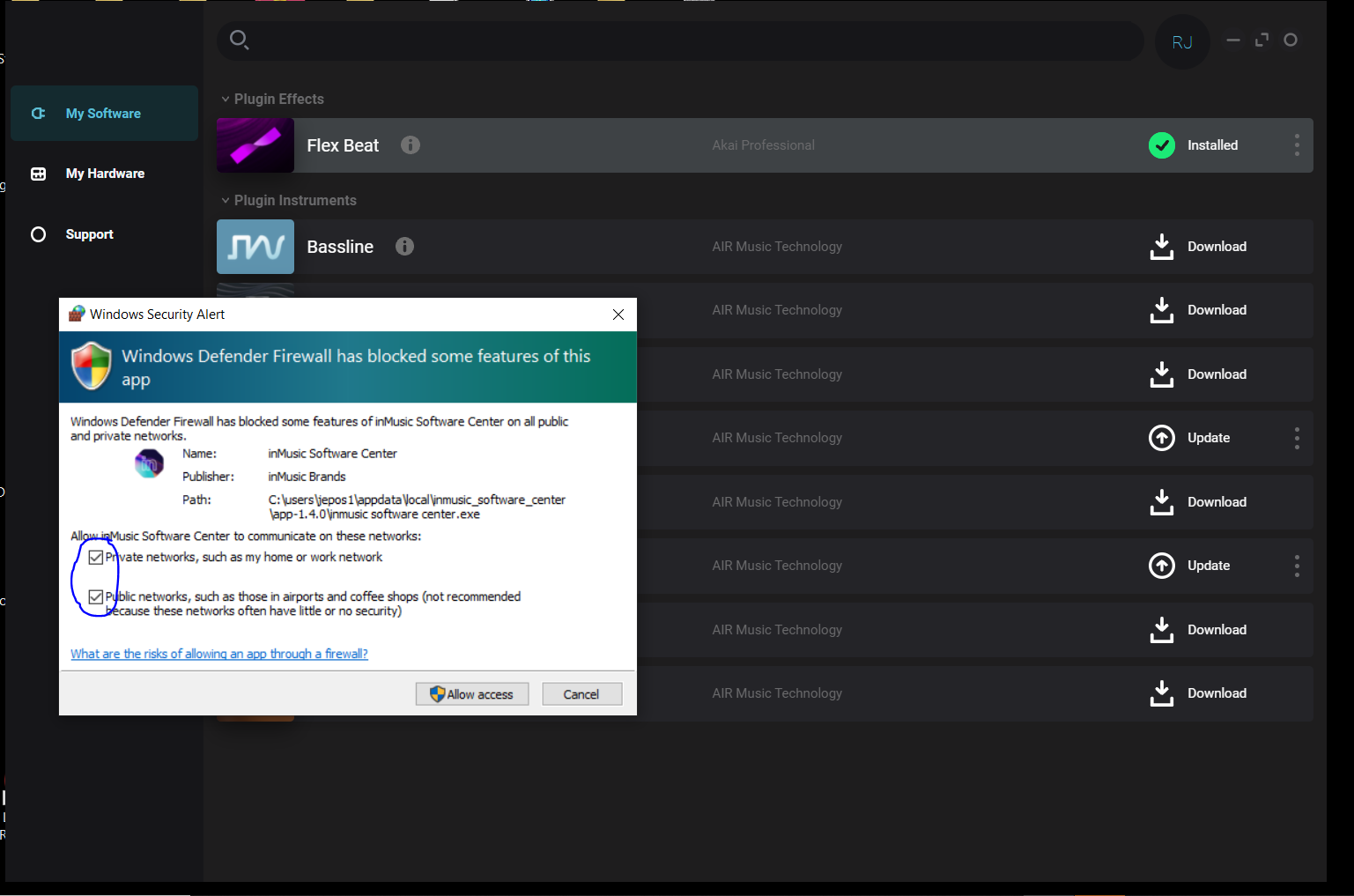Click the third Download icon in the list
1354x896 pixels.
click(x=1162, y=374)
